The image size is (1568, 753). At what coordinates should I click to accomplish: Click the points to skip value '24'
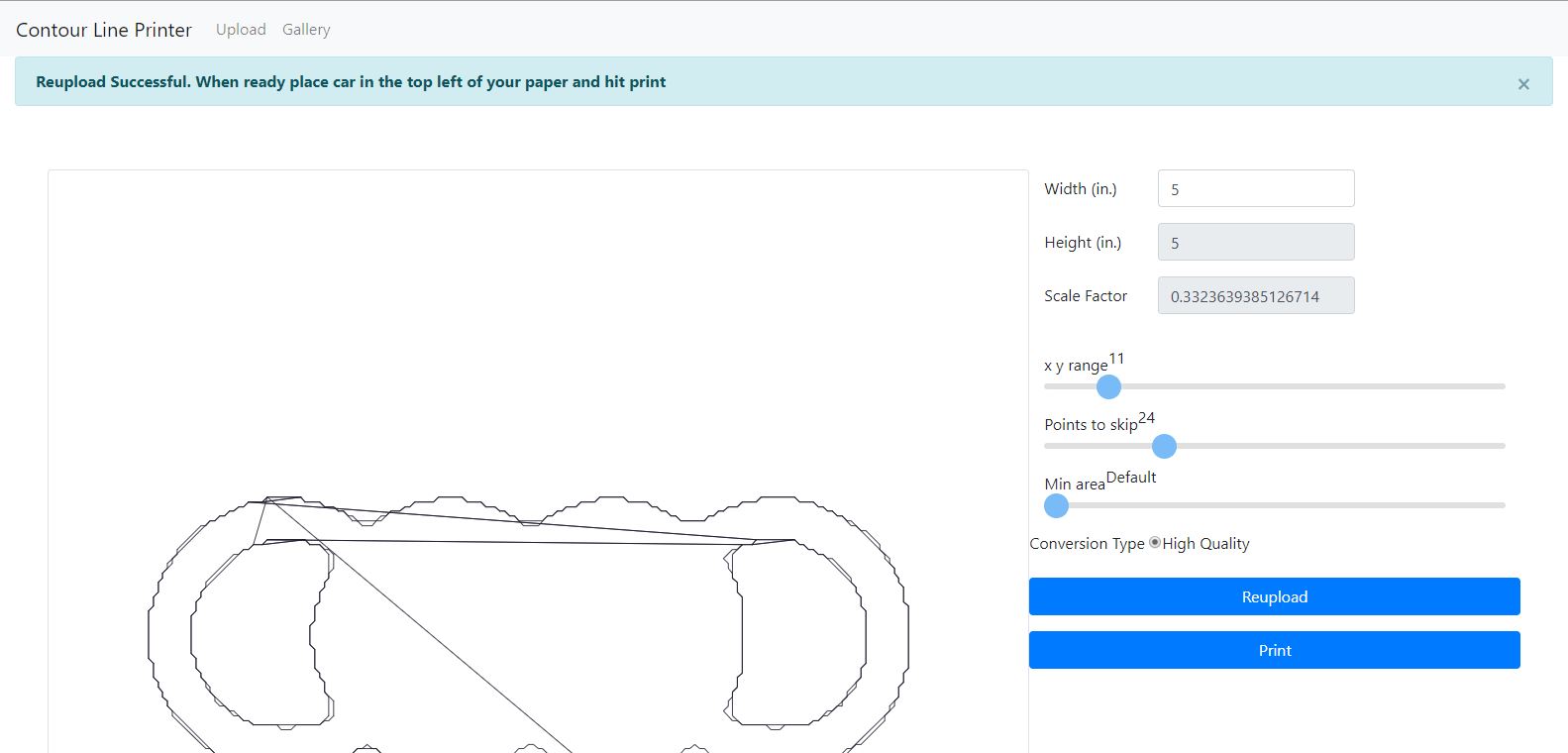point(1147,417)
